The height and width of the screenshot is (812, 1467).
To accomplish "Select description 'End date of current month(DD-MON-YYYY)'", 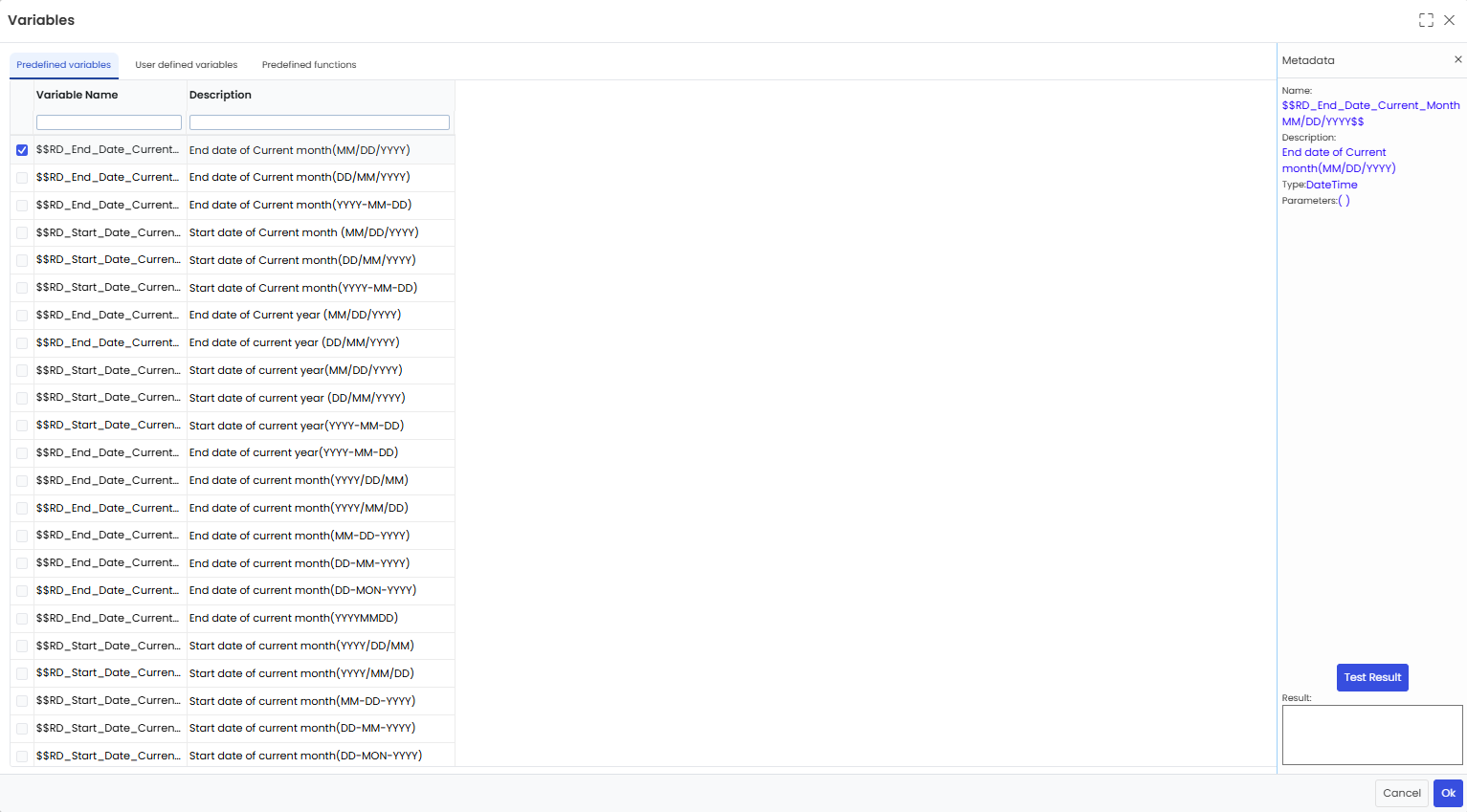I will 303,590.
